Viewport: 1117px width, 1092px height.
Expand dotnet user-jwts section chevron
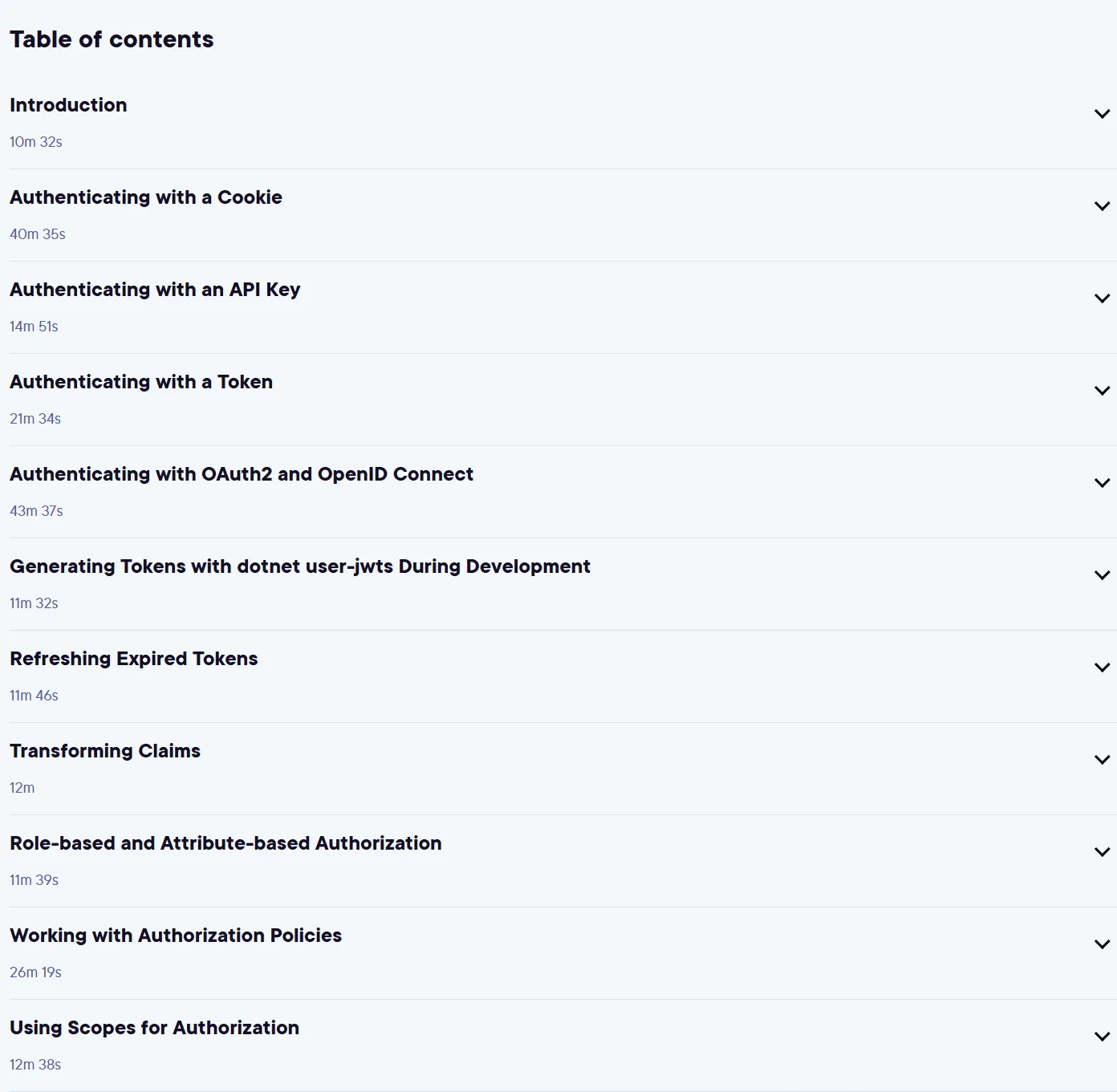(x=1102, y=575)
